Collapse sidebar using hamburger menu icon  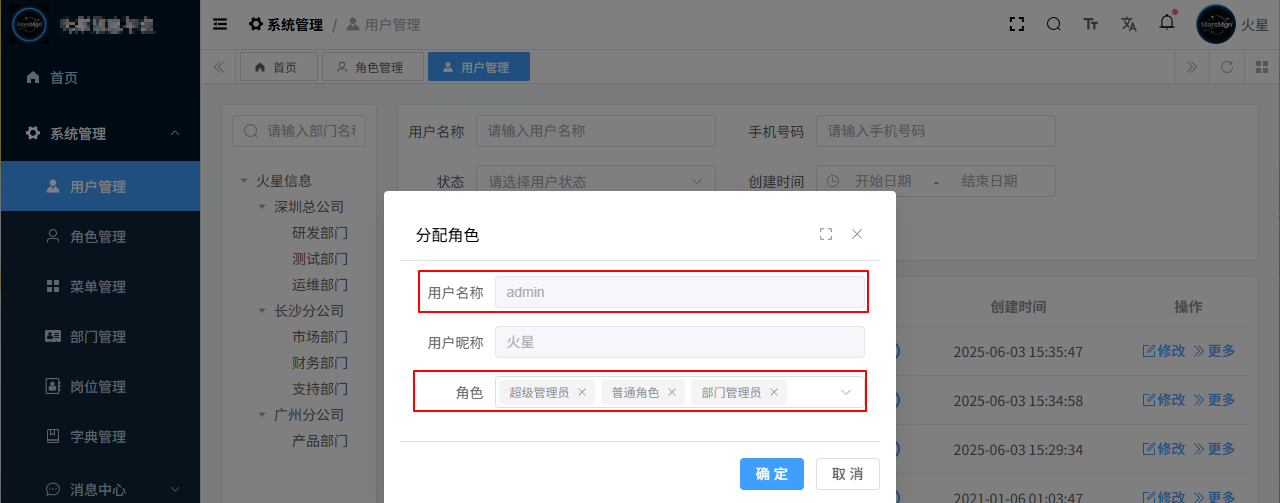pyautogui.click(x=220, y=24)
